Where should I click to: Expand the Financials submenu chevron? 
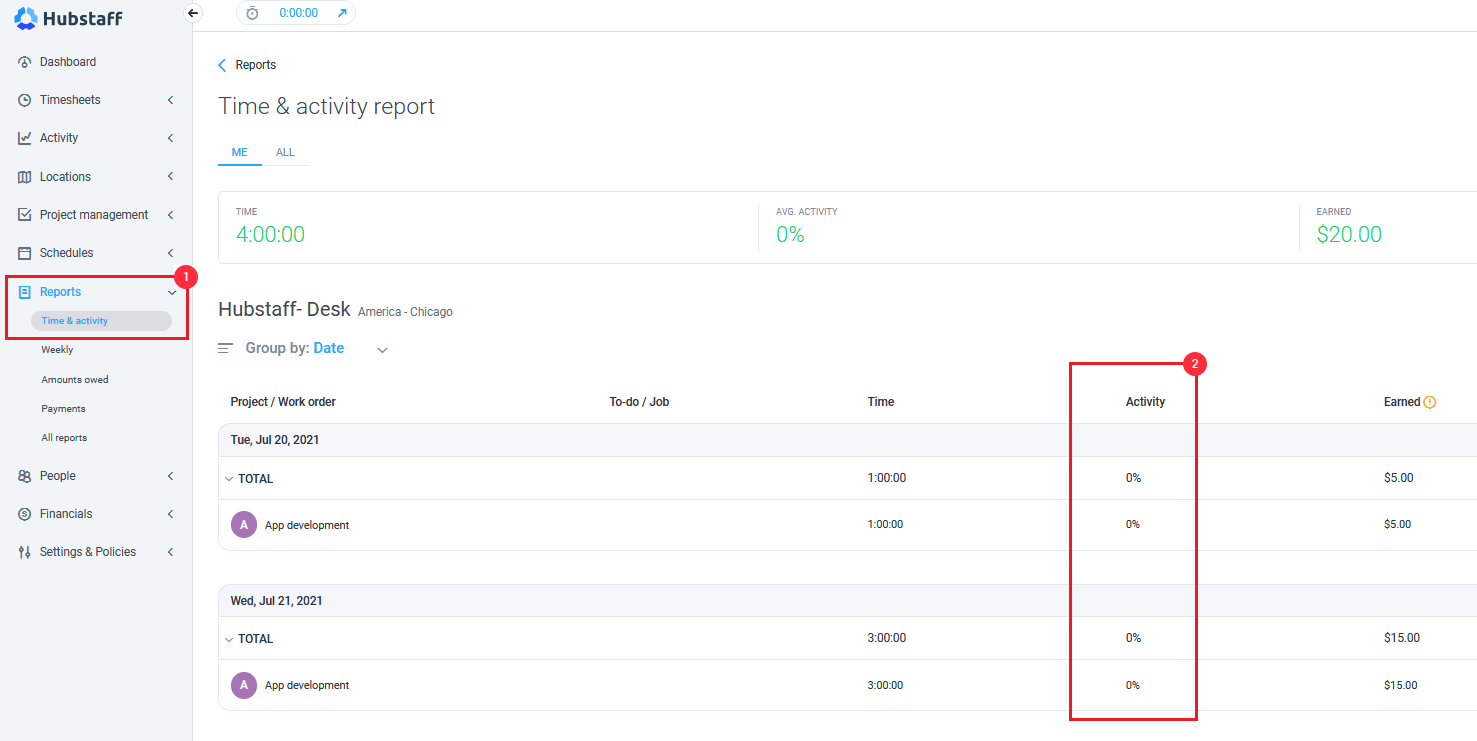coord(171,514)
